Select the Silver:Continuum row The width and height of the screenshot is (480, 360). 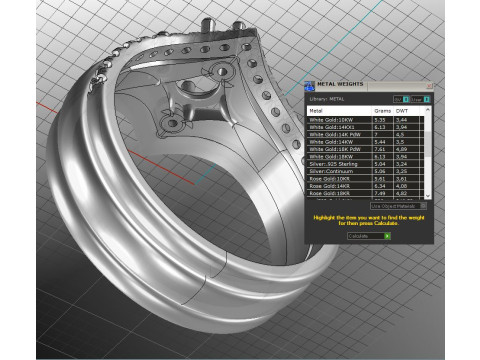pos(365,171)
